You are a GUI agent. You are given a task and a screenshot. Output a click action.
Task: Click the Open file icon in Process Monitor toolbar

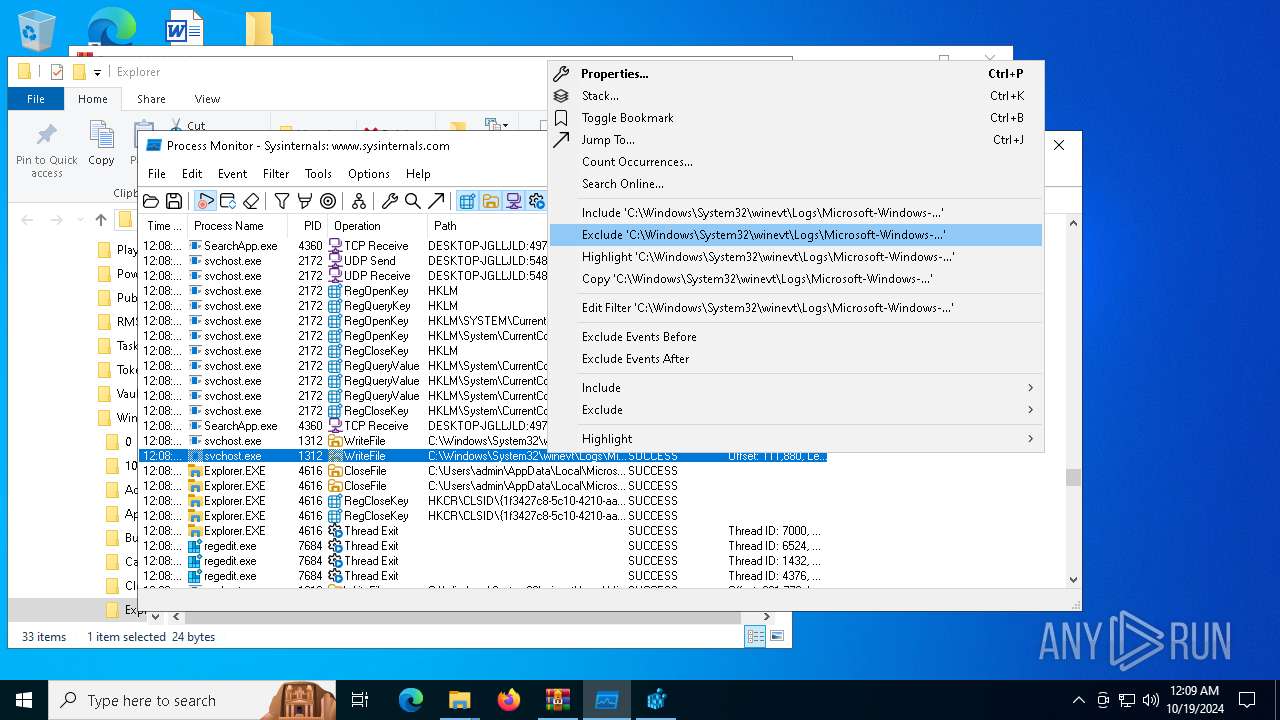(151, 201)
